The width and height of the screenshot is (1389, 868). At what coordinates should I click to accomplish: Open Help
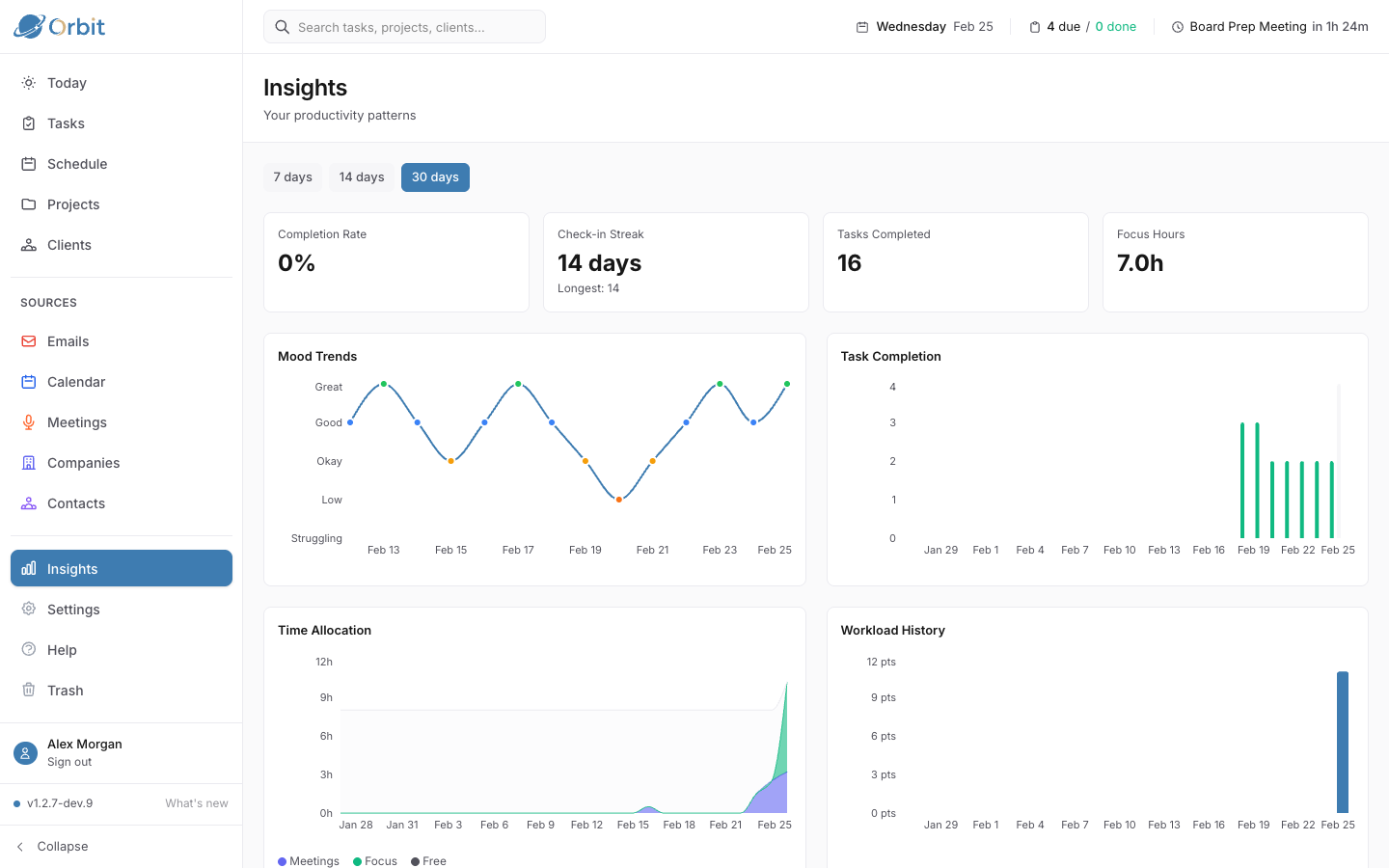click(62, 649)
